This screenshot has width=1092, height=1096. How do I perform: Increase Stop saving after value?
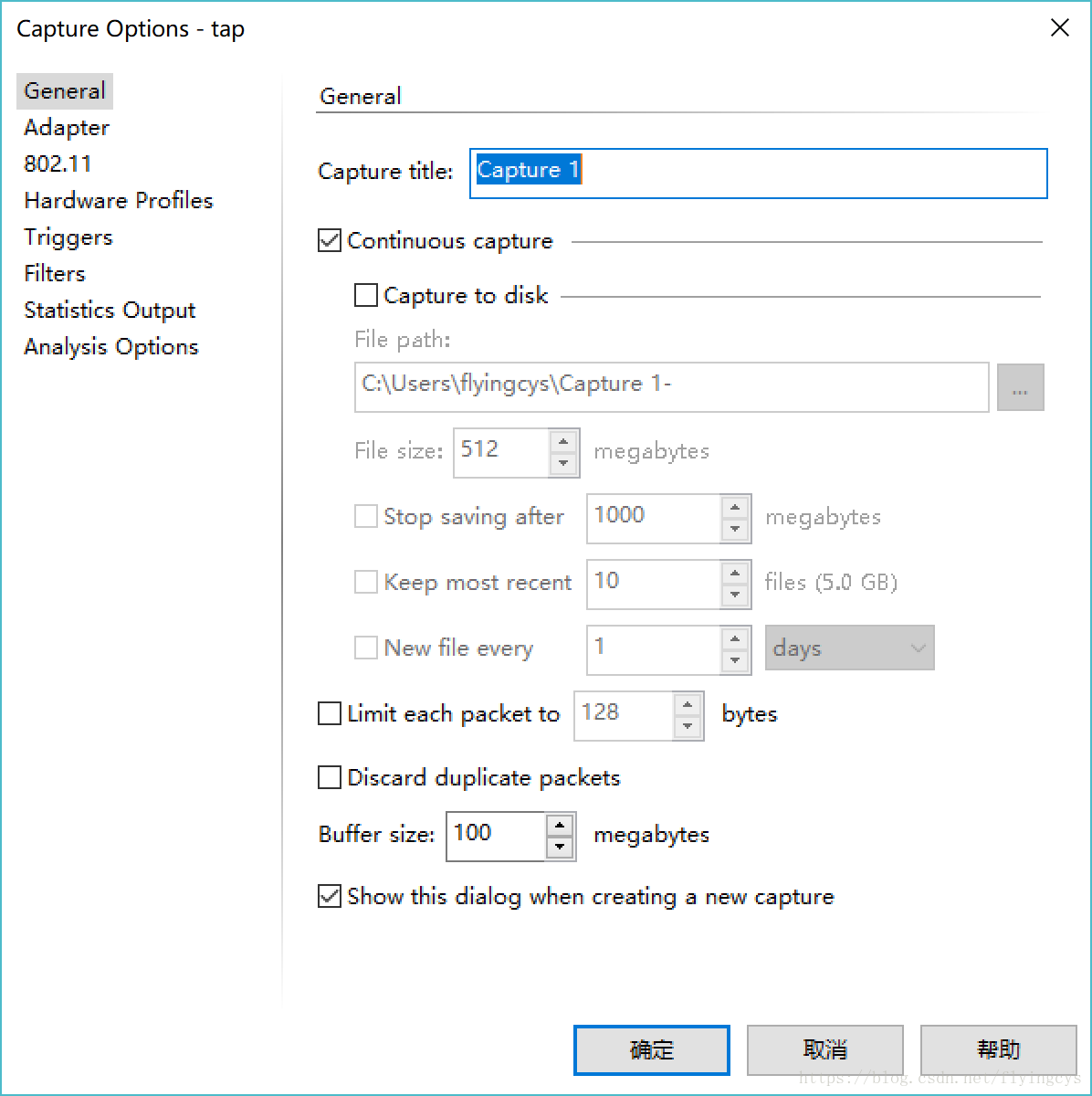[x=735, y=507]
